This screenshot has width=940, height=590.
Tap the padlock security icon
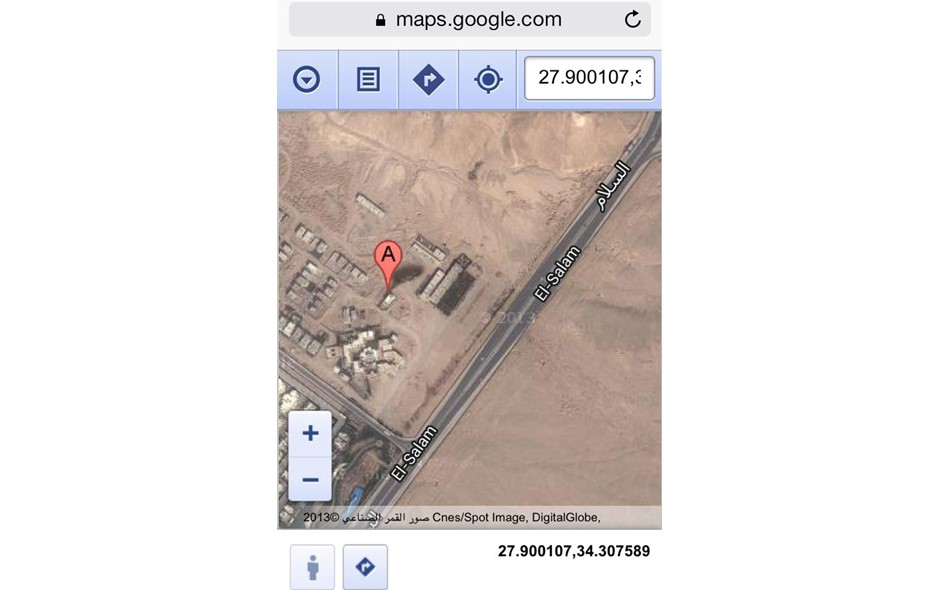coord(380,20)
